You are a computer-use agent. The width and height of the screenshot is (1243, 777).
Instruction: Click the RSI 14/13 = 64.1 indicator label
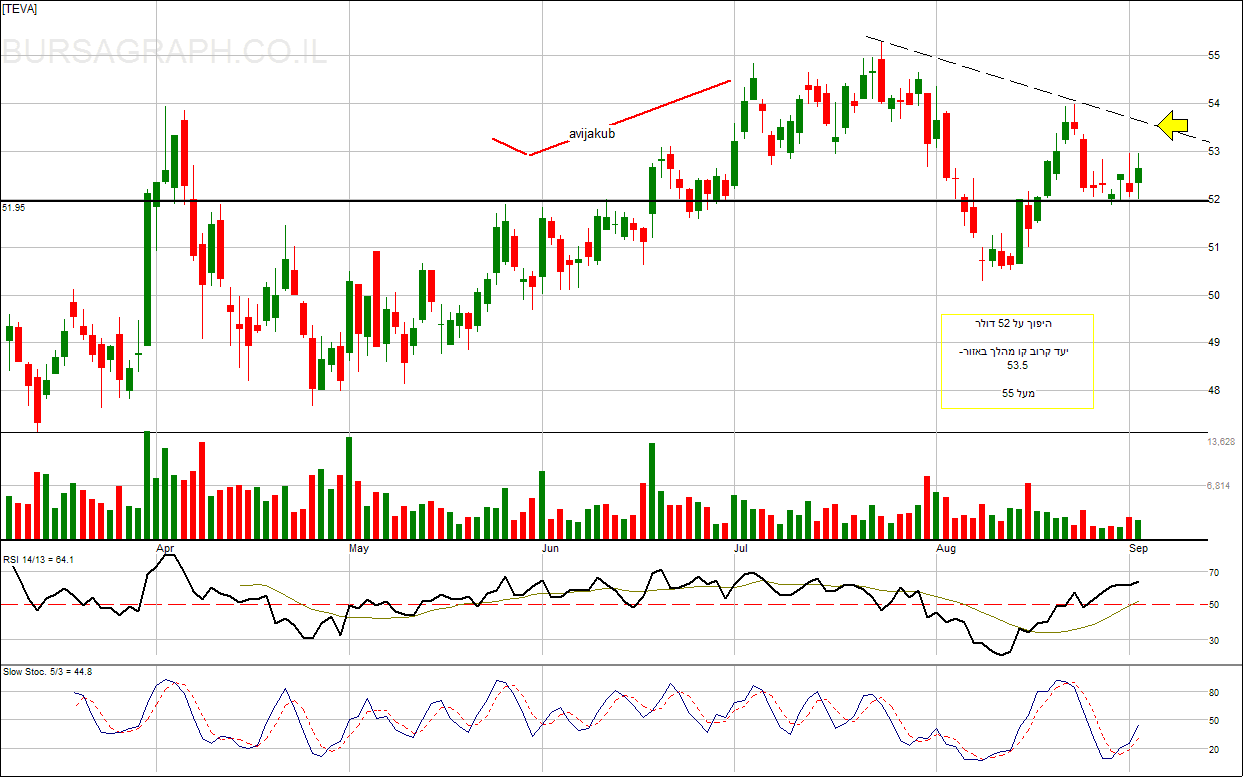[39, 560]
